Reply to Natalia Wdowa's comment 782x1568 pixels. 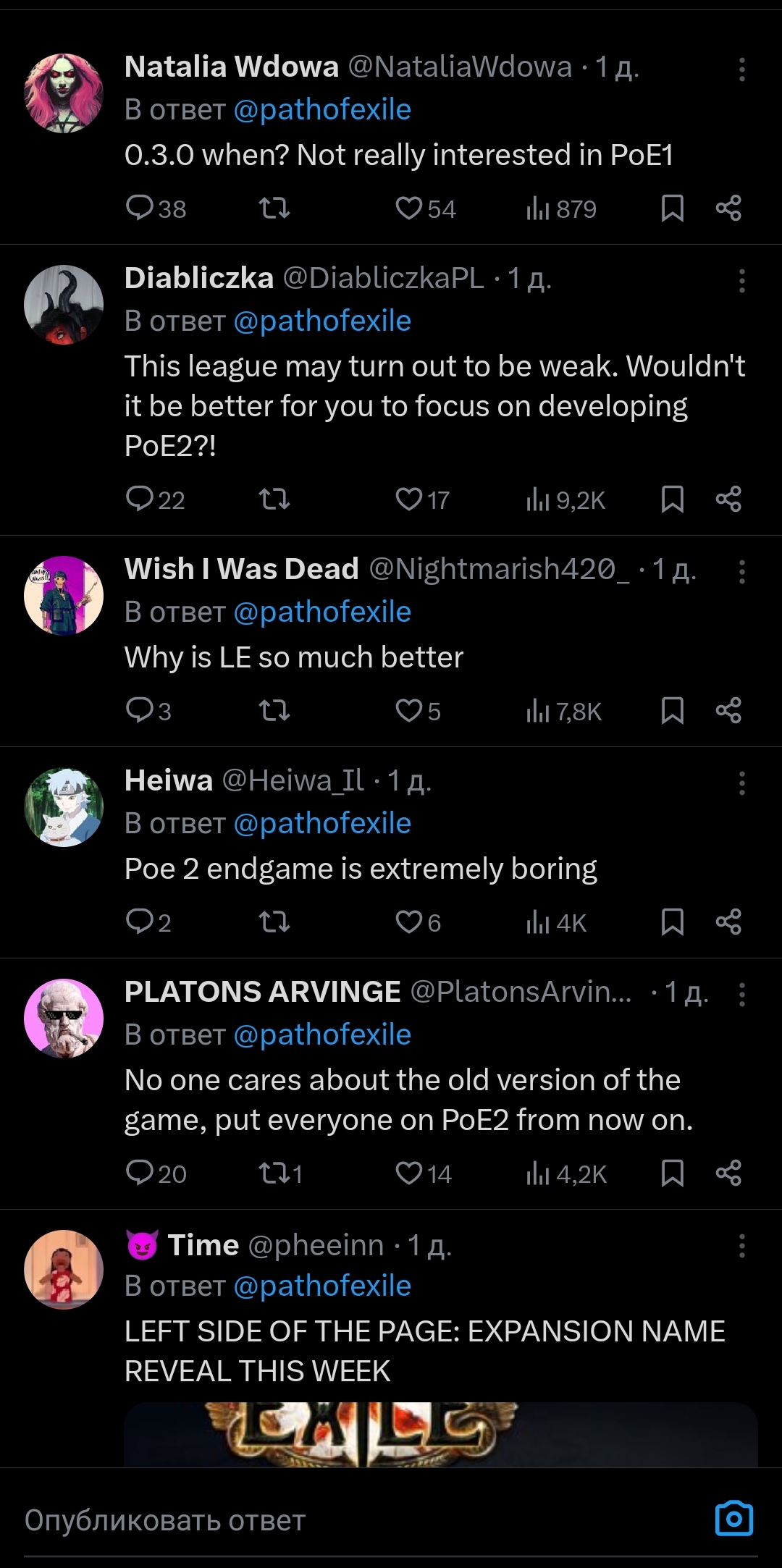coord(139,208)
